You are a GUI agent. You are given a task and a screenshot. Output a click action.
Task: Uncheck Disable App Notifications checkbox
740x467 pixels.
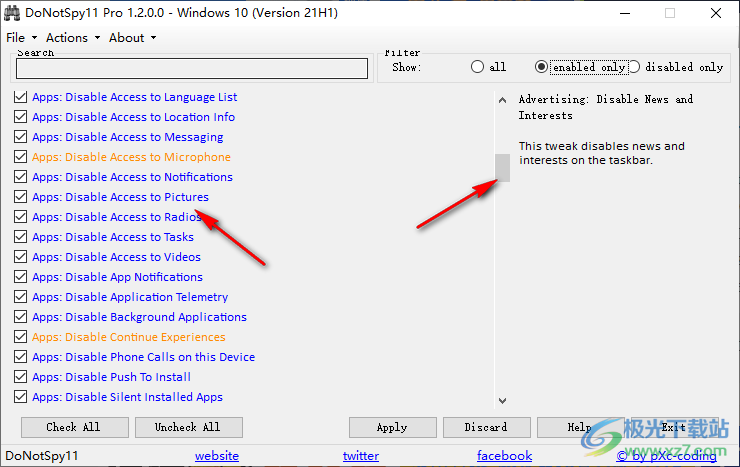tap(20, 277)
